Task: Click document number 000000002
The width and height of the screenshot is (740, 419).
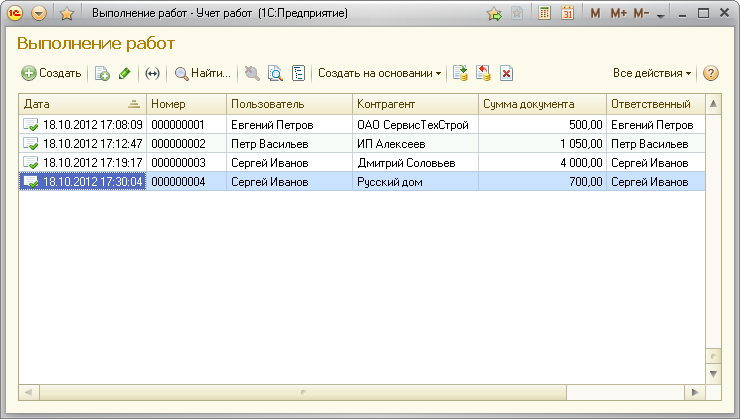Action: [178, 144]
